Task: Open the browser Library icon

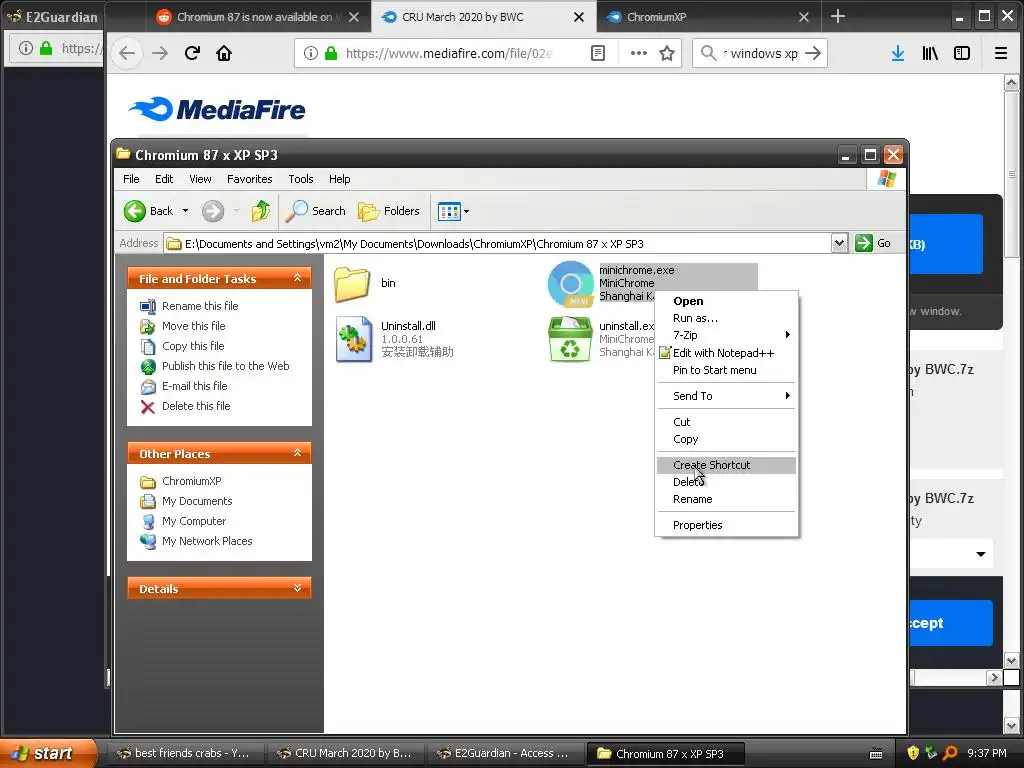Action: [x=930, y=54]
